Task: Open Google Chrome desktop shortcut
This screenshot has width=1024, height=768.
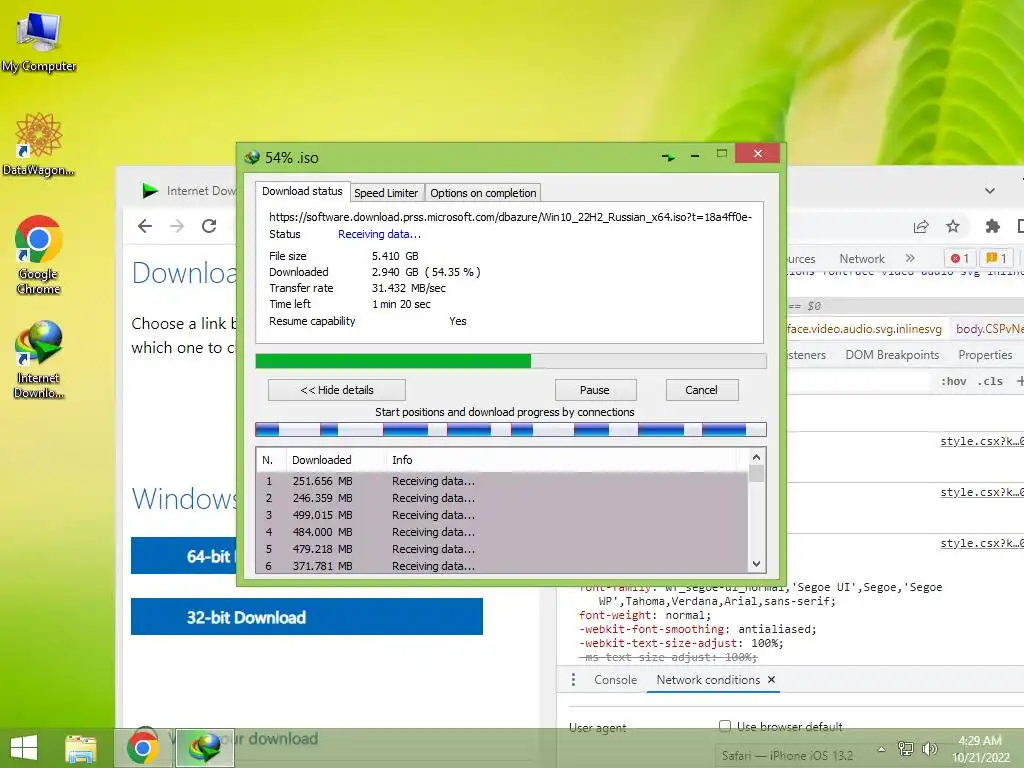Action: [39, 255]
